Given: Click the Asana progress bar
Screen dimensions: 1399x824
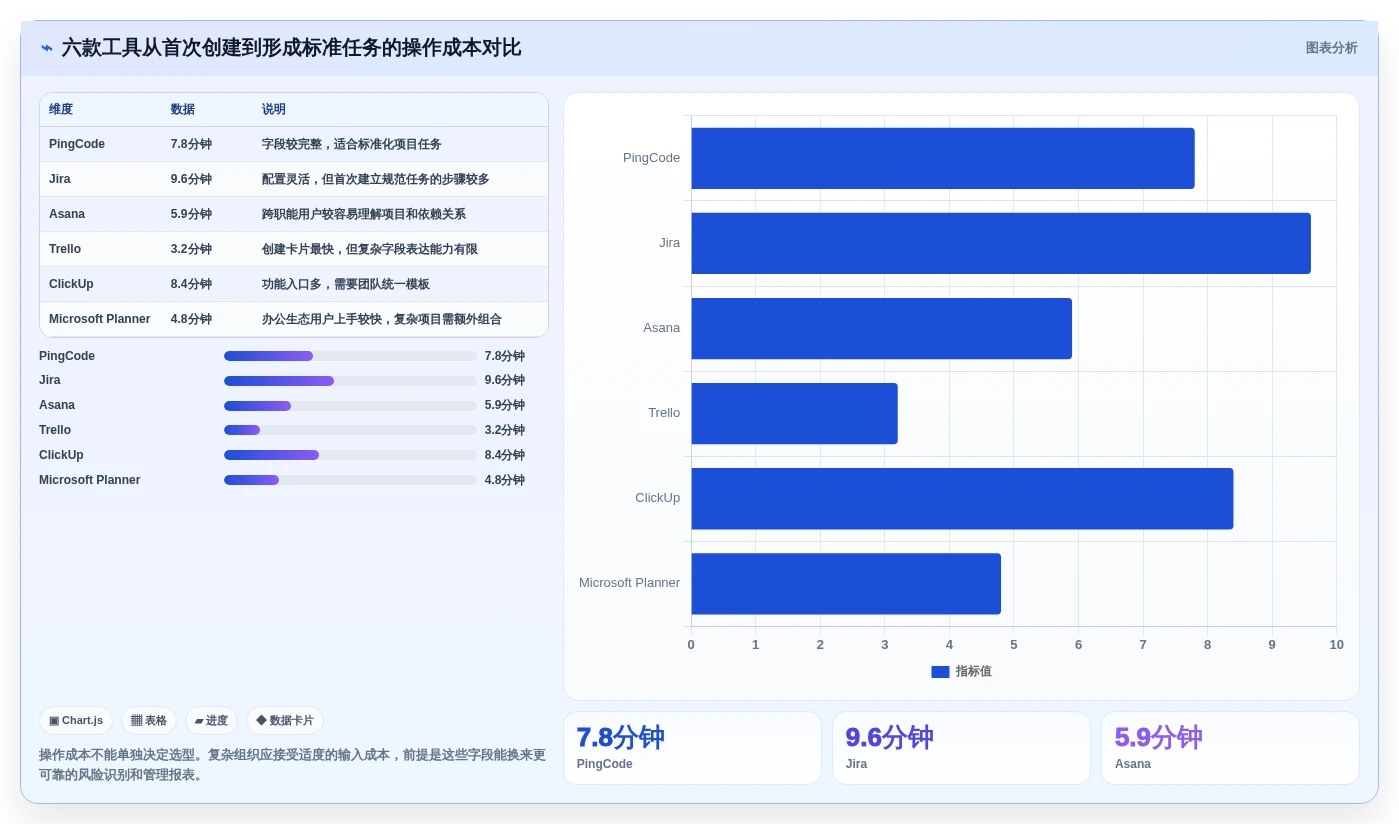Looking at the screenshot, I should [350, 406].
